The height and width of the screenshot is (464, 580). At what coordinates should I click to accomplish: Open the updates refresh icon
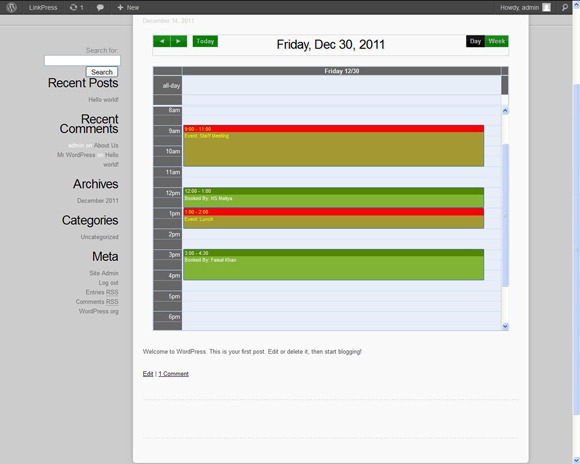pos(73,7)
